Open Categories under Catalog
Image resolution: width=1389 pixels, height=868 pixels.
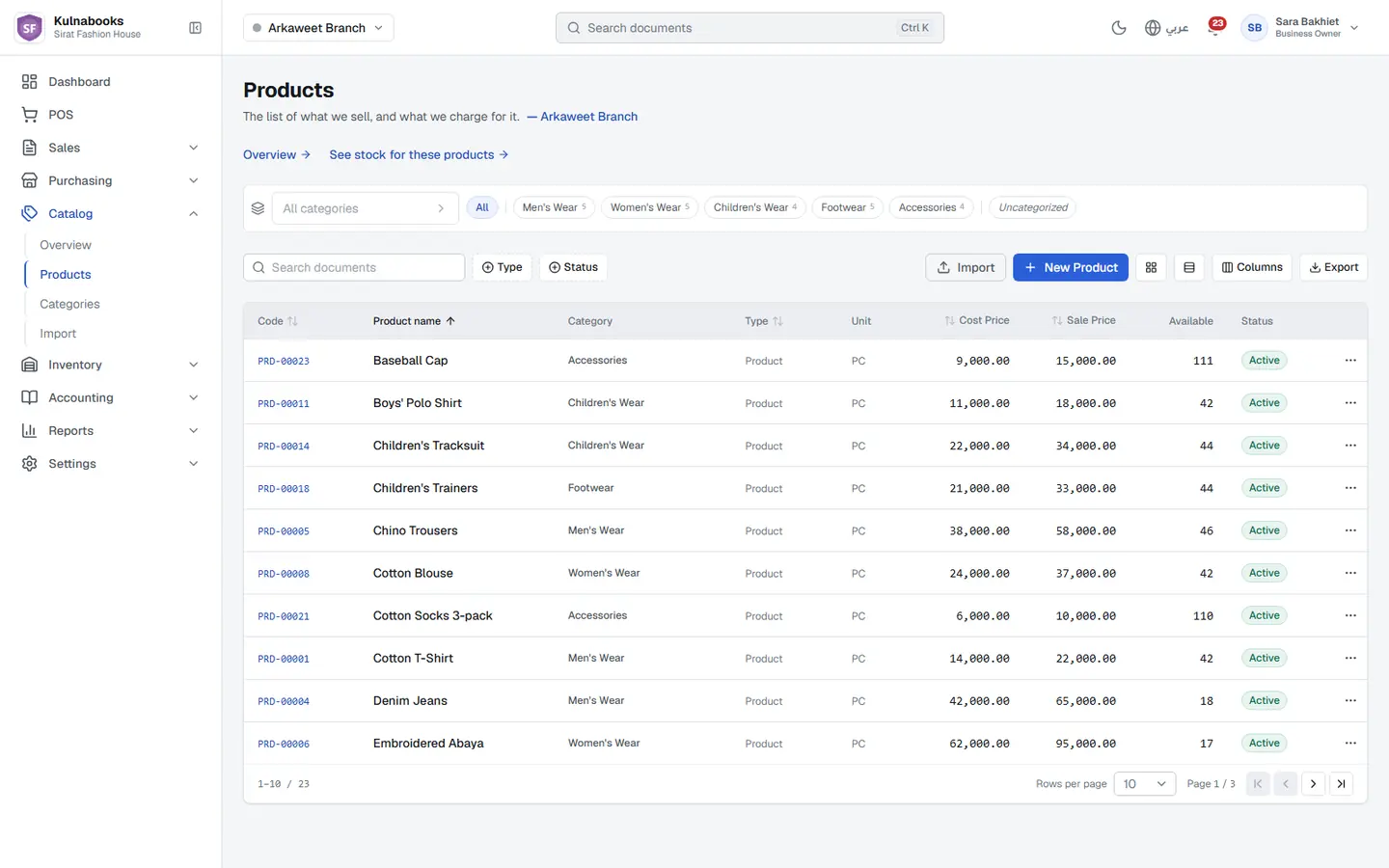pos(69,304)
